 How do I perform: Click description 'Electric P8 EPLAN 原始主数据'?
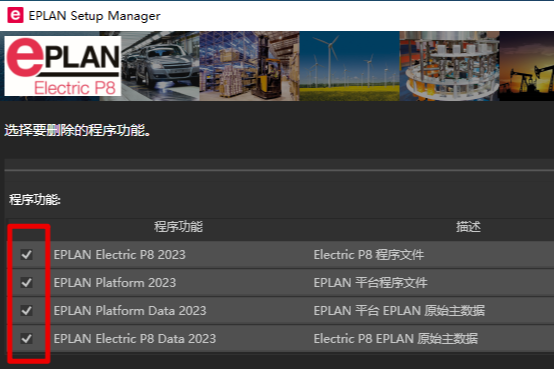click(x=396, y=338)
